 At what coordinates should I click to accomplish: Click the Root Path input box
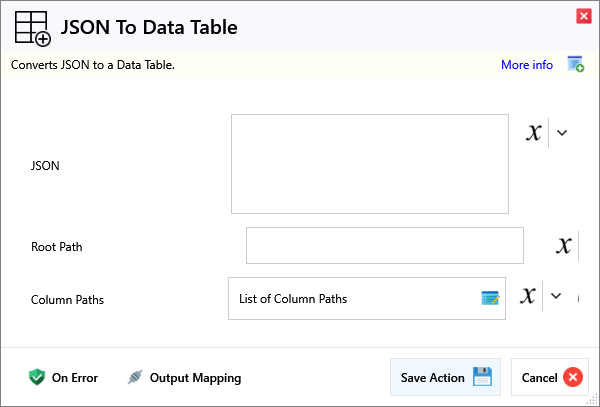(x=384, y=246)
